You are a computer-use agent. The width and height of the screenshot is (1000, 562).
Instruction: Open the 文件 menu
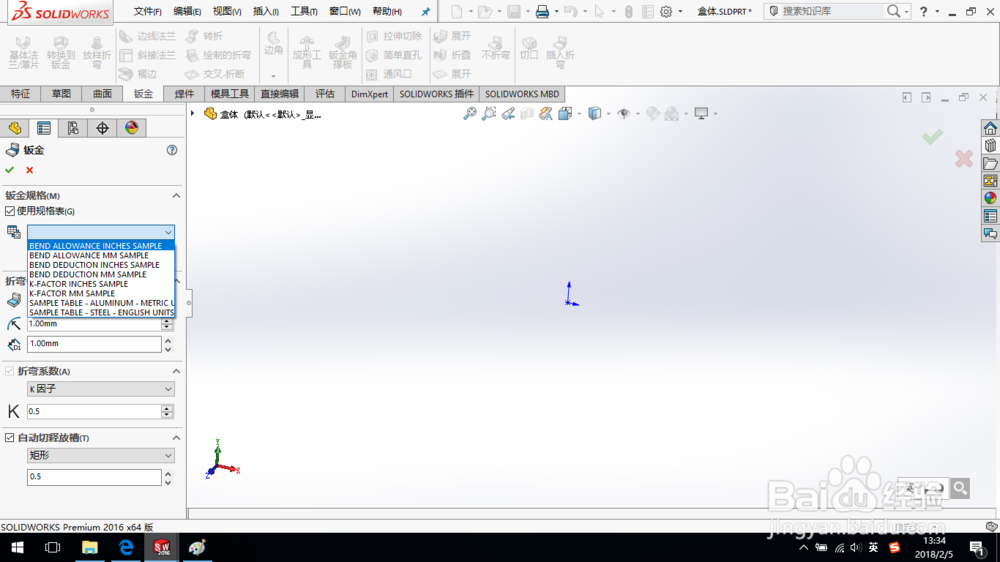[x=147, y=11]
